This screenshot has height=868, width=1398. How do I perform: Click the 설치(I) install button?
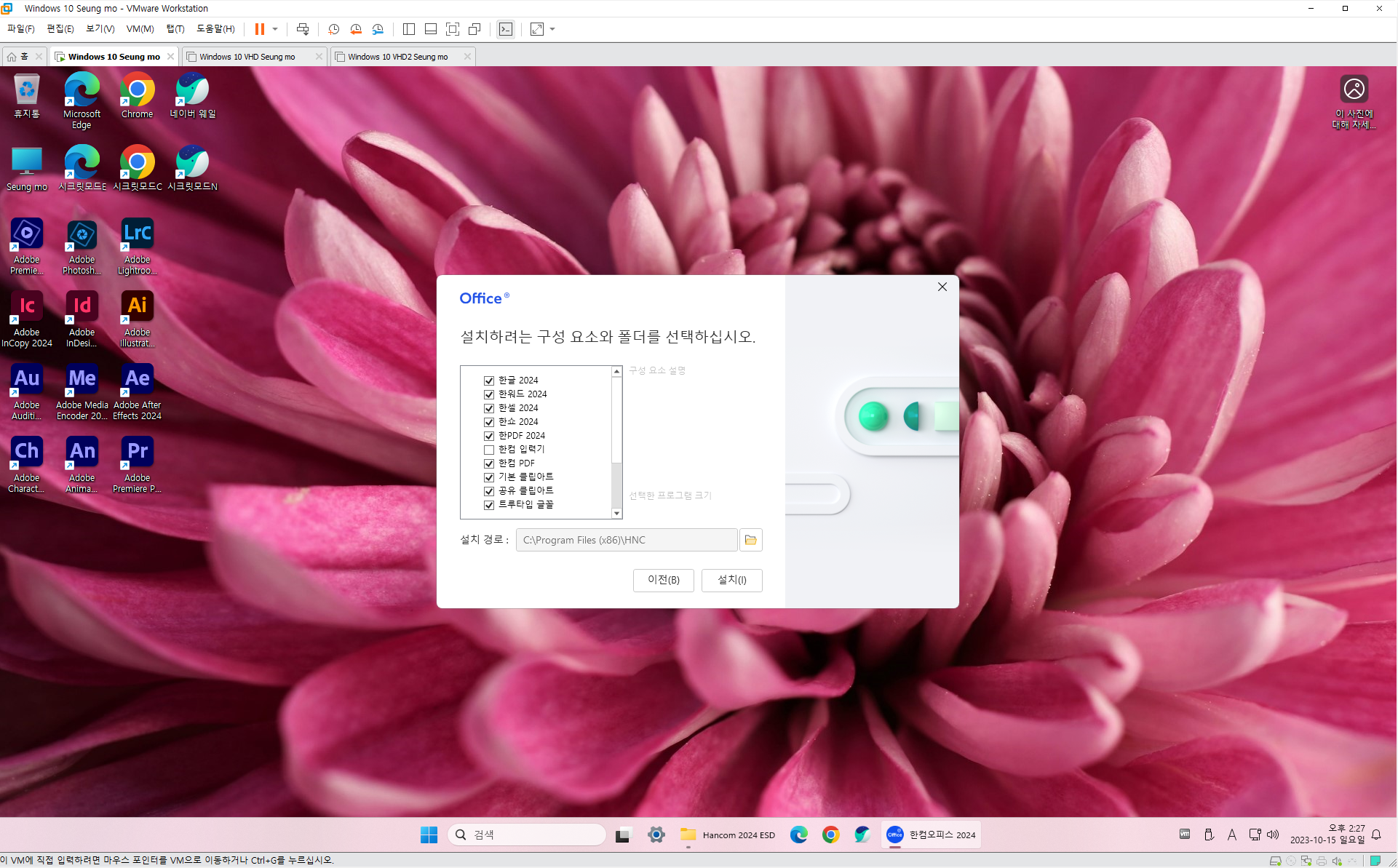pos(731,580)
